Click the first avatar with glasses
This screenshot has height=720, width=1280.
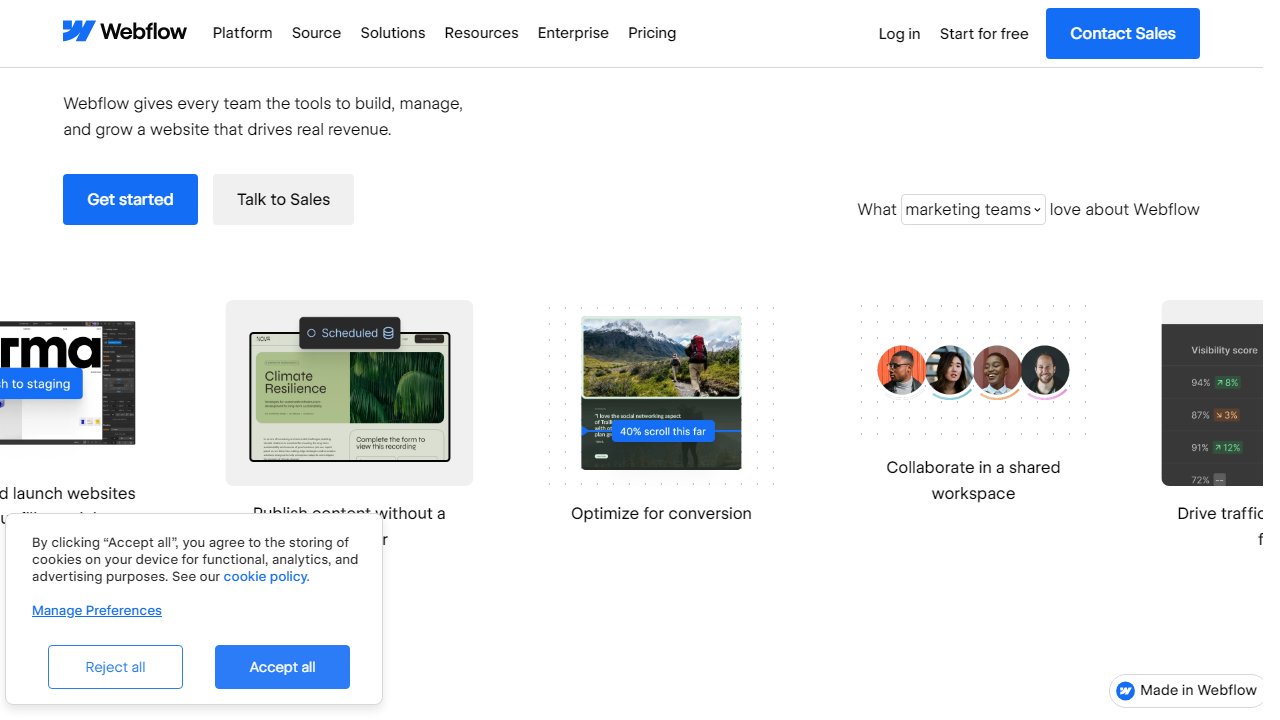[x=902, y=371]
